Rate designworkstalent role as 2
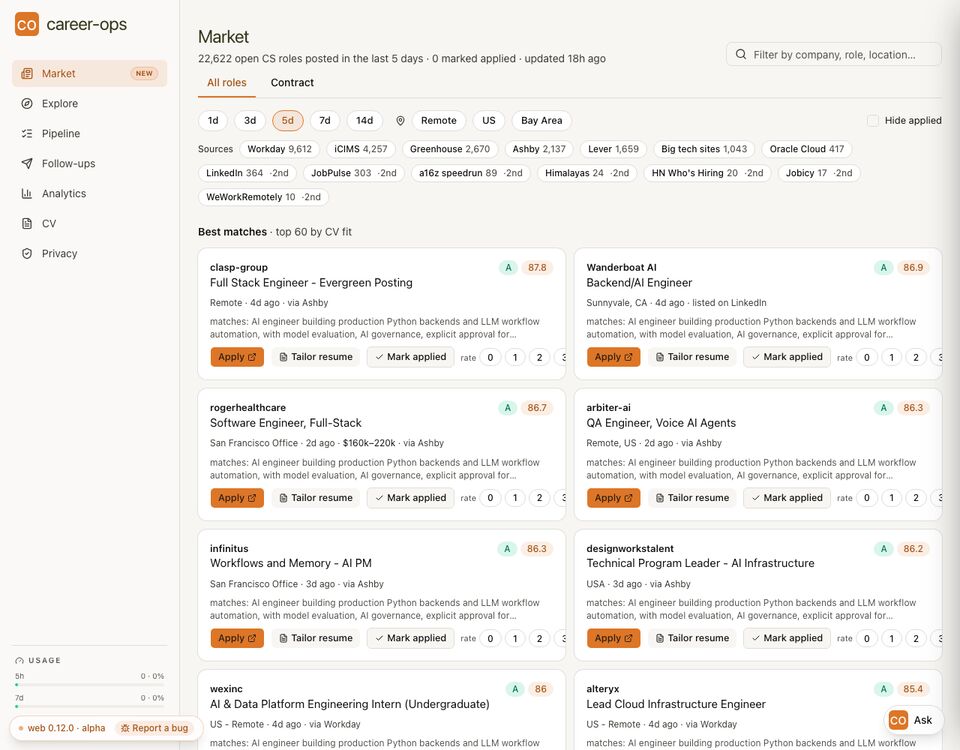The image size is (960, 750). click(916, 639)
